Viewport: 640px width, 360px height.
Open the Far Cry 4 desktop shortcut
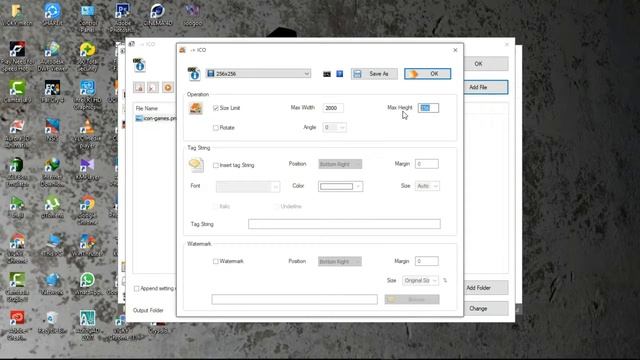tap(52, 91)
